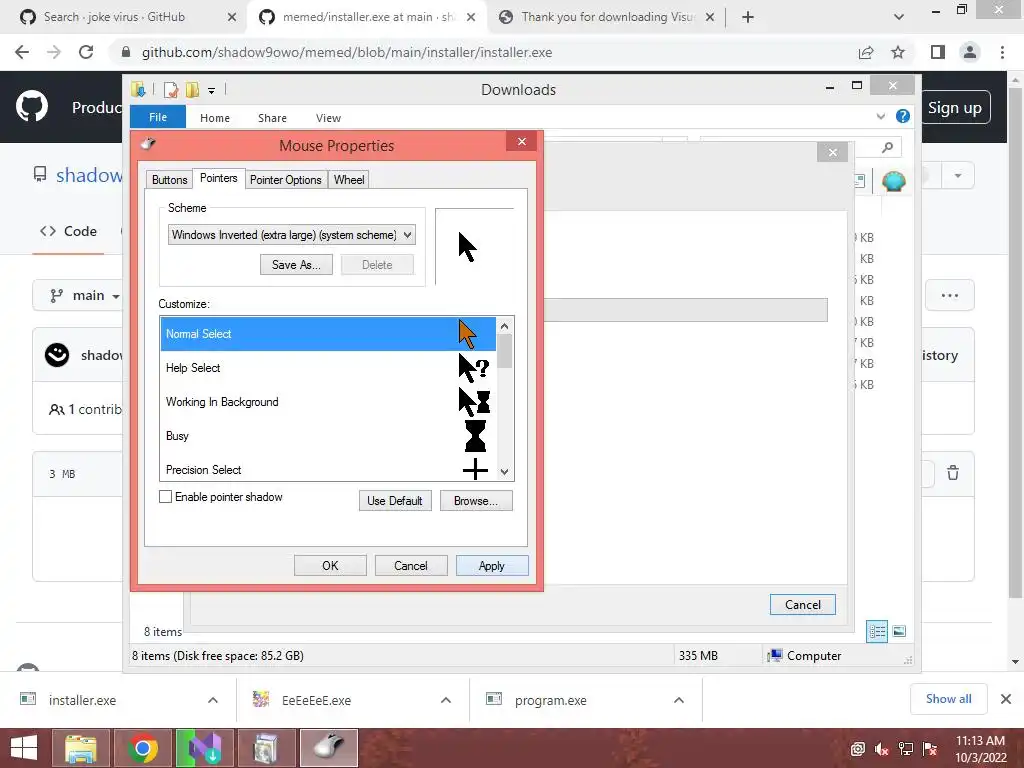Image resolution: width=1024 pixels, height=768 pixels.
Task: Click the New Folder quick access icon
Action: click(192, 90)
